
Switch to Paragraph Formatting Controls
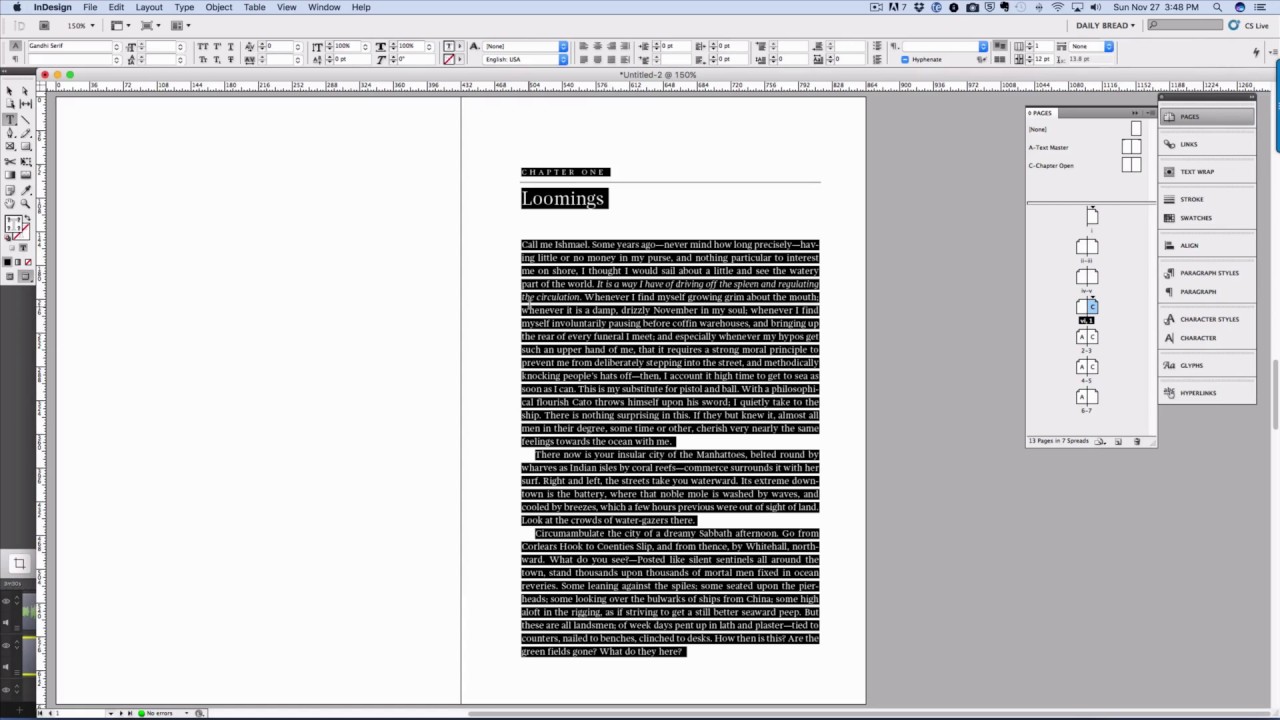tap(16, 59)
